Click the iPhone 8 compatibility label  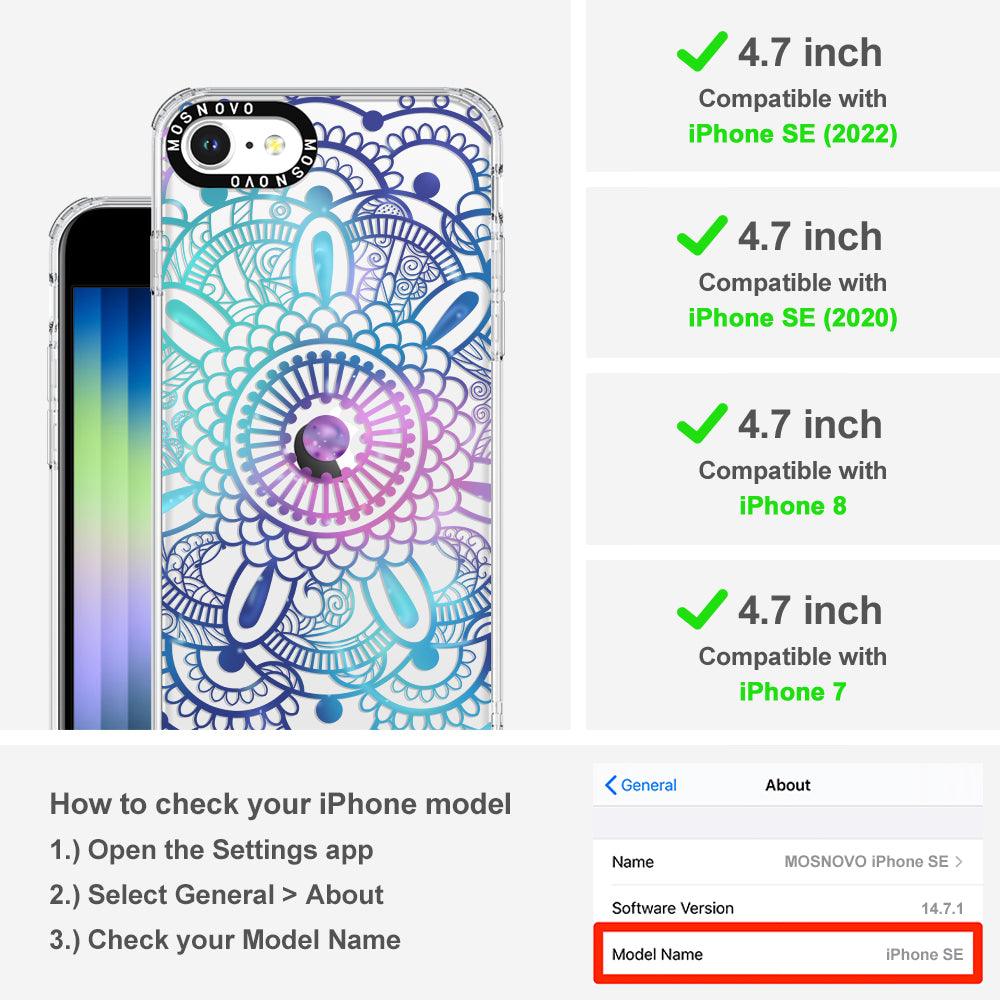(x=793, y=506)
